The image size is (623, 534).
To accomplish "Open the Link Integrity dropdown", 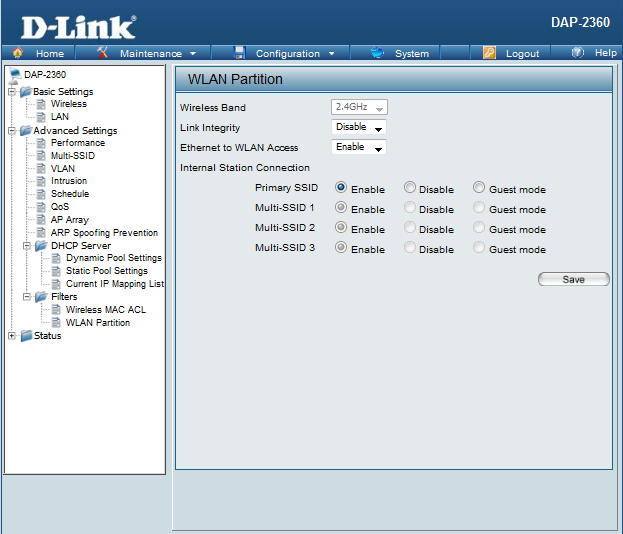I will pyautogui.click(x=359, y=128).
